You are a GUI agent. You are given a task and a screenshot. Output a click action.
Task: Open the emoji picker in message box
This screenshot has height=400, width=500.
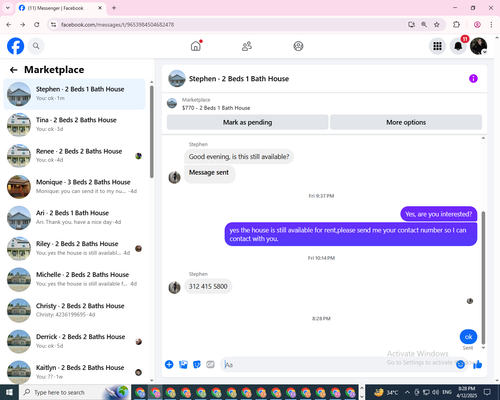pyautogui.click(x=460, y=364)
